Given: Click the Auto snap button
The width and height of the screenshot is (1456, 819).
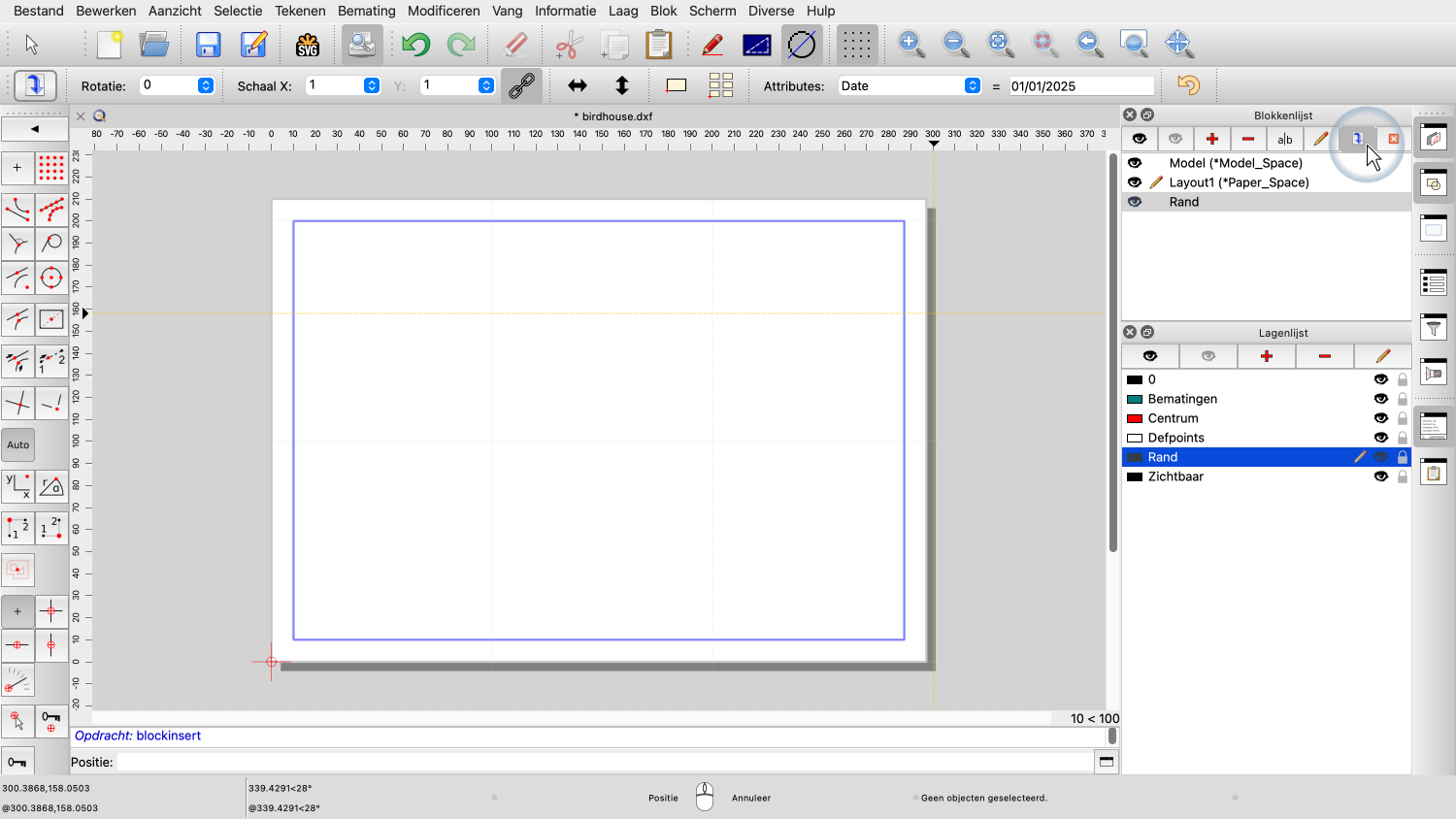Looking at the screenshot, I should 18,444.
